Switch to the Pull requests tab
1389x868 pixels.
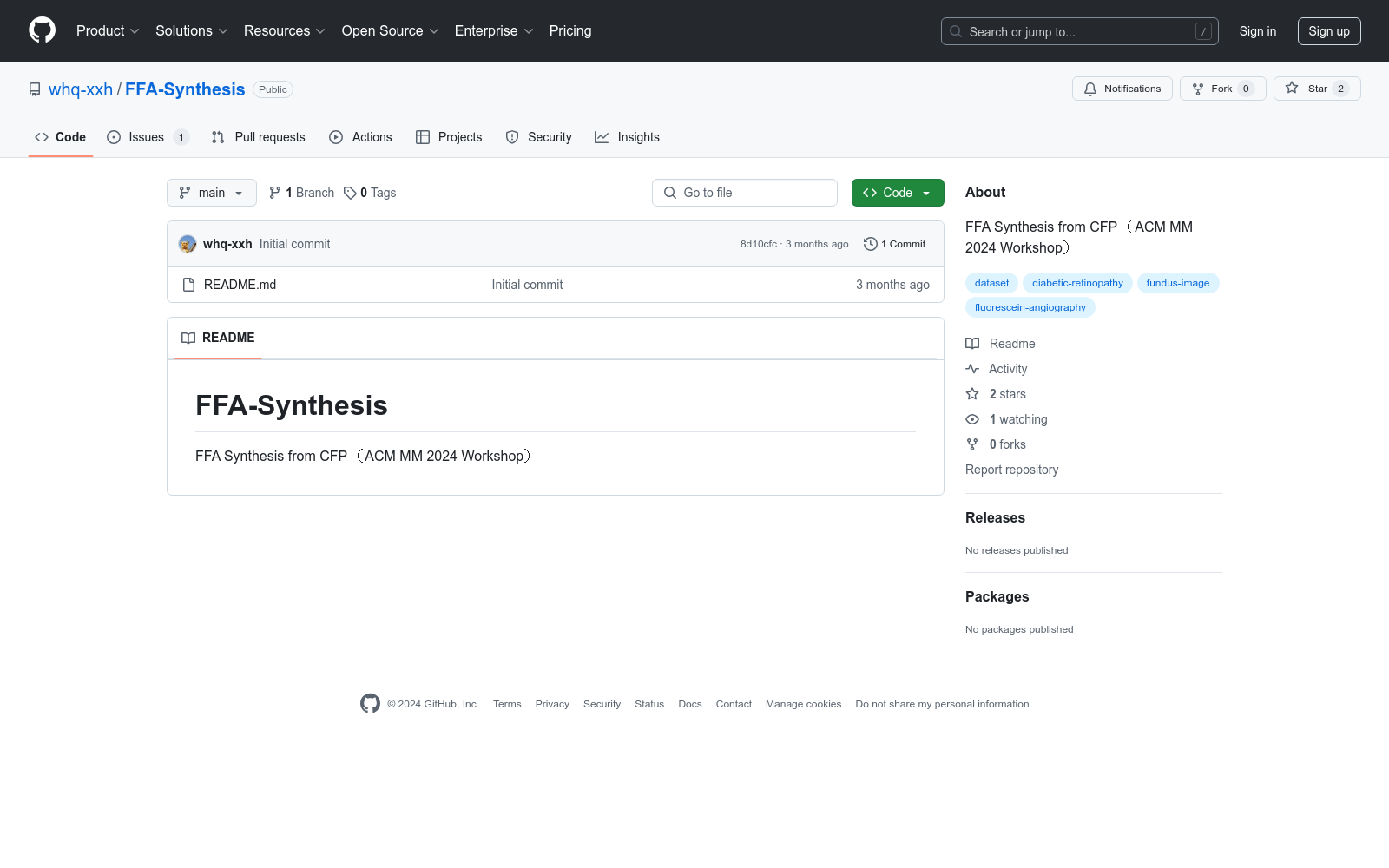pos(259,137)
